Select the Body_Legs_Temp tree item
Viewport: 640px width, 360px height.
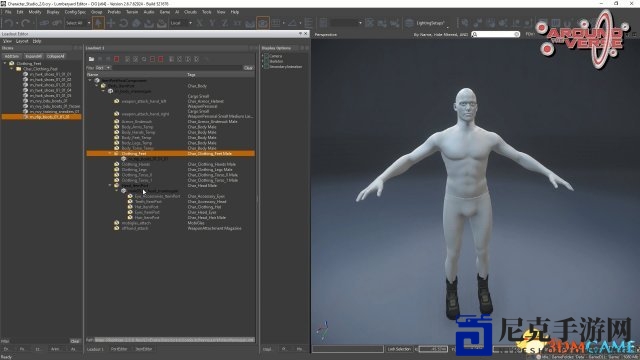pyautogui.click(x=137, y=143)
